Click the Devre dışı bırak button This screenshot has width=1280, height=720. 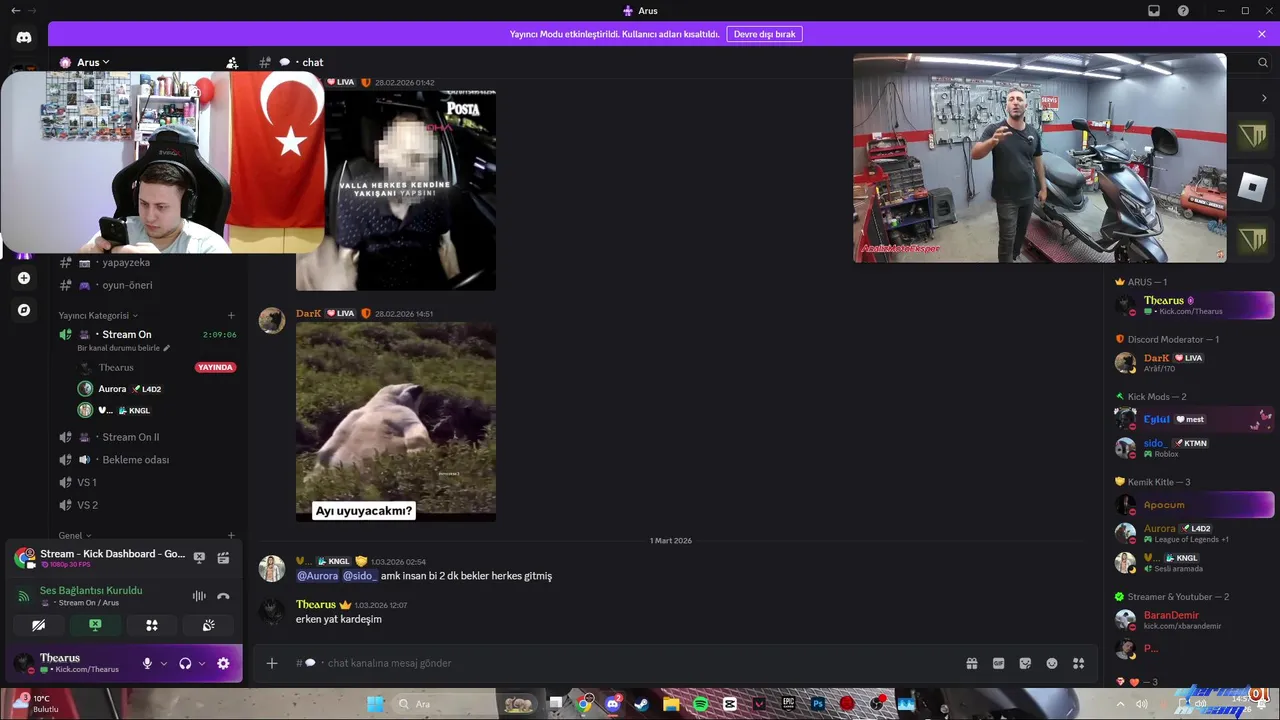pyautogui.click(x=764, y=34)
